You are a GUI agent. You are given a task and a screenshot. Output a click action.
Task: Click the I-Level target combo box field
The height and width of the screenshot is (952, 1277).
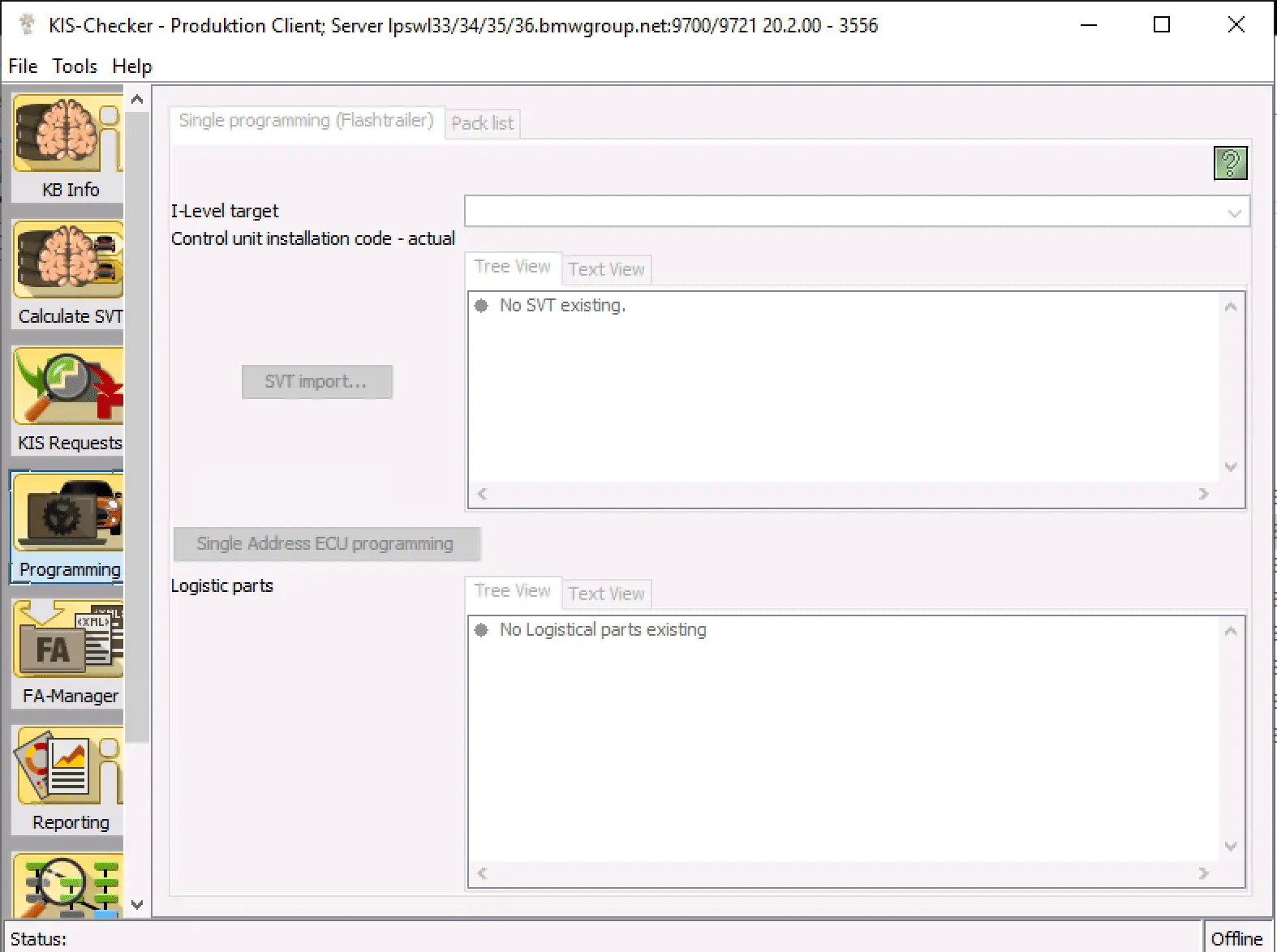tap(857, 212)
